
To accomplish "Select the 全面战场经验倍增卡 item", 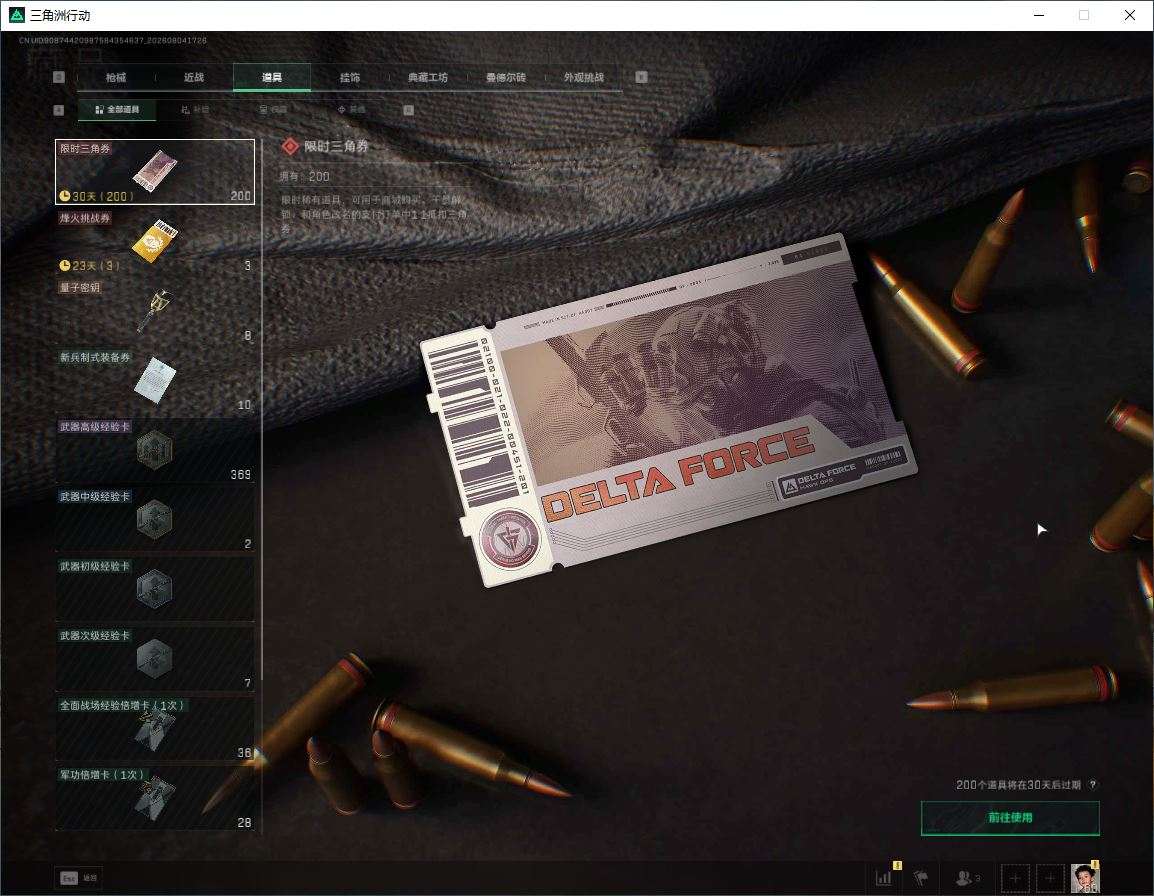I will pyautogui.click(x=155, y=728).
